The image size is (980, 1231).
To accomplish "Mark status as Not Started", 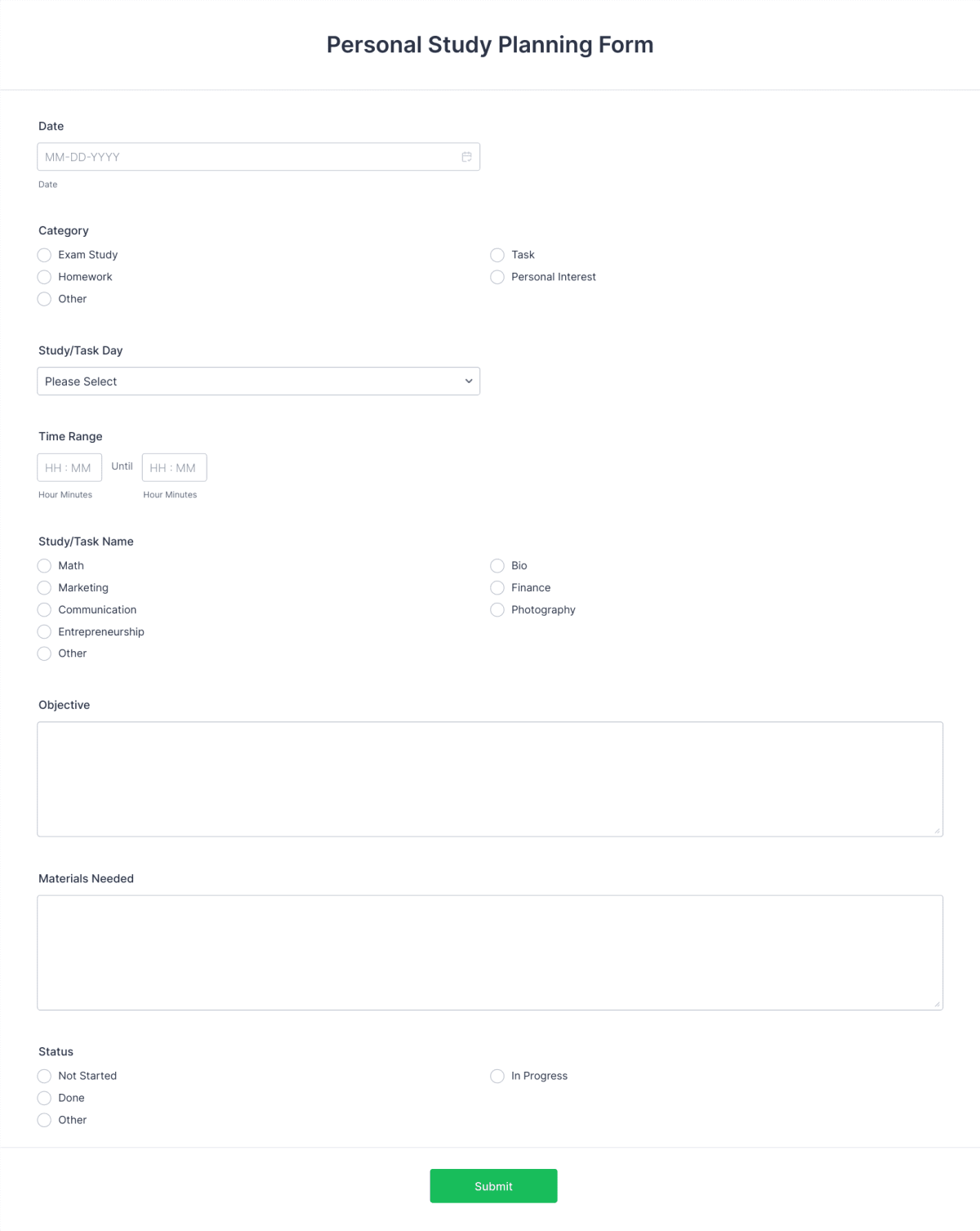I will pos(44,1076).
